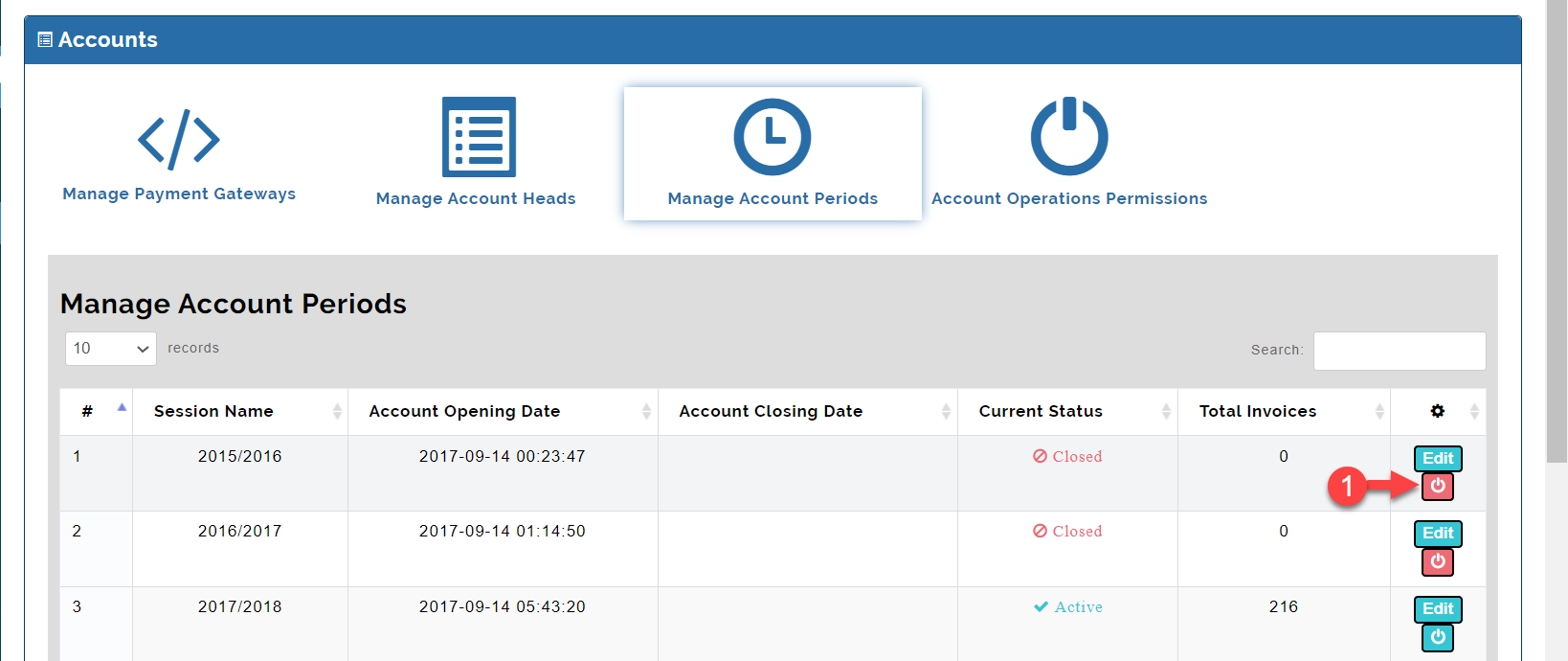Edit the 2015/2016 session

1438,459
